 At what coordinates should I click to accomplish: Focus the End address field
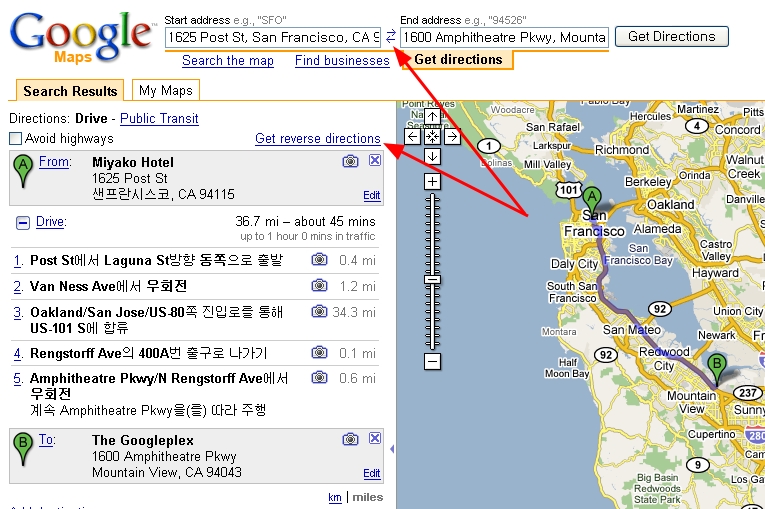pos(504,38)
